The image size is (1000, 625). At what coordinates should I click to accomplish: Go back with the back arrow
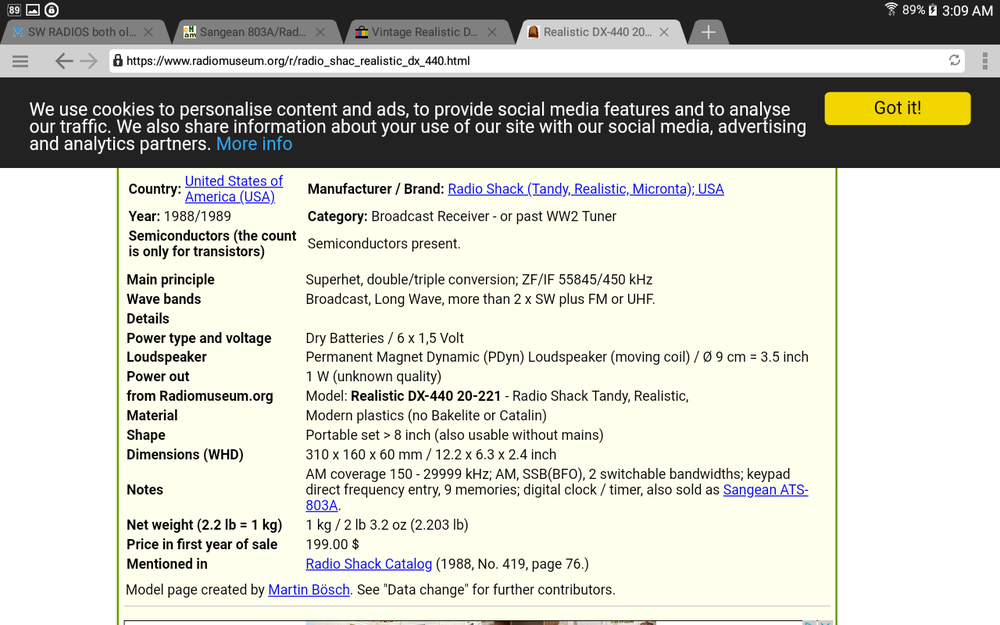[x=63, y=61]
